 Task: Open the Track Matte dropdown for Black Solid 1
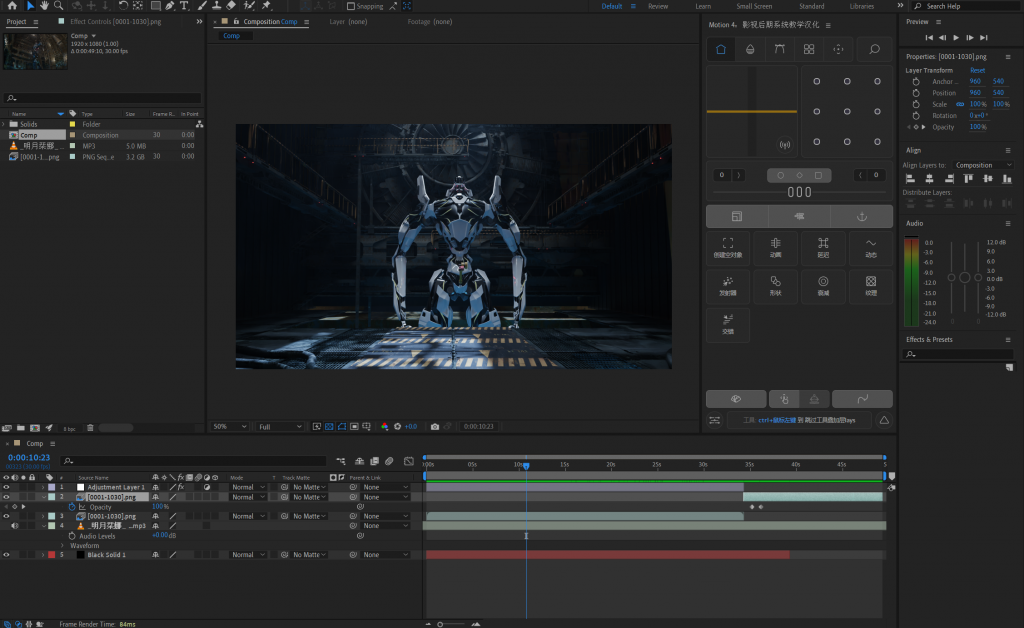309,554
